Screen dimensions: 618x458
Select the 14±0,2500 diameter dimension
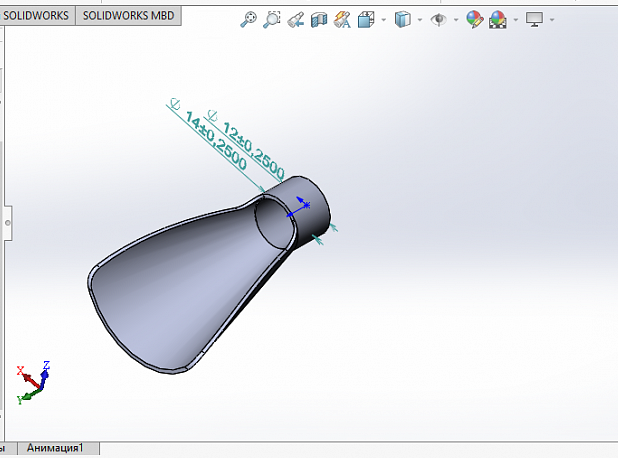217,140
